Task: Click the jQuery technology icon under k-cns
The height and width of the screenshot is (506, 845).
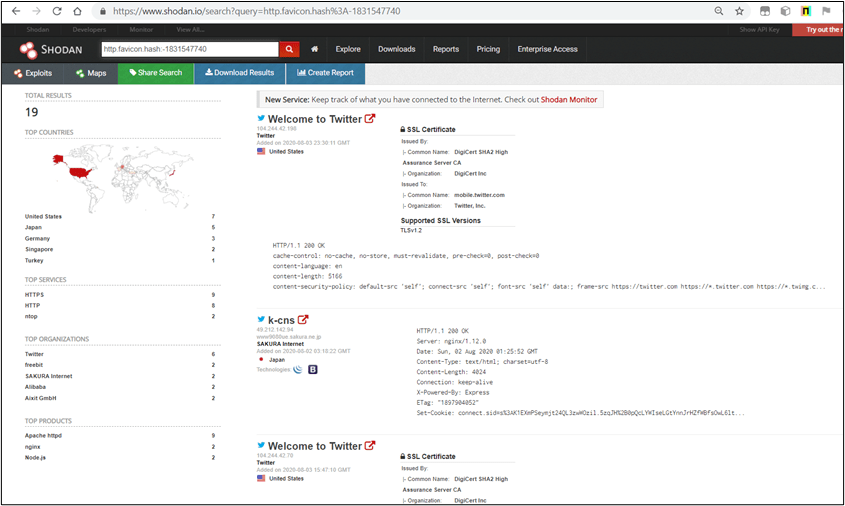Action: coord(297,370)
